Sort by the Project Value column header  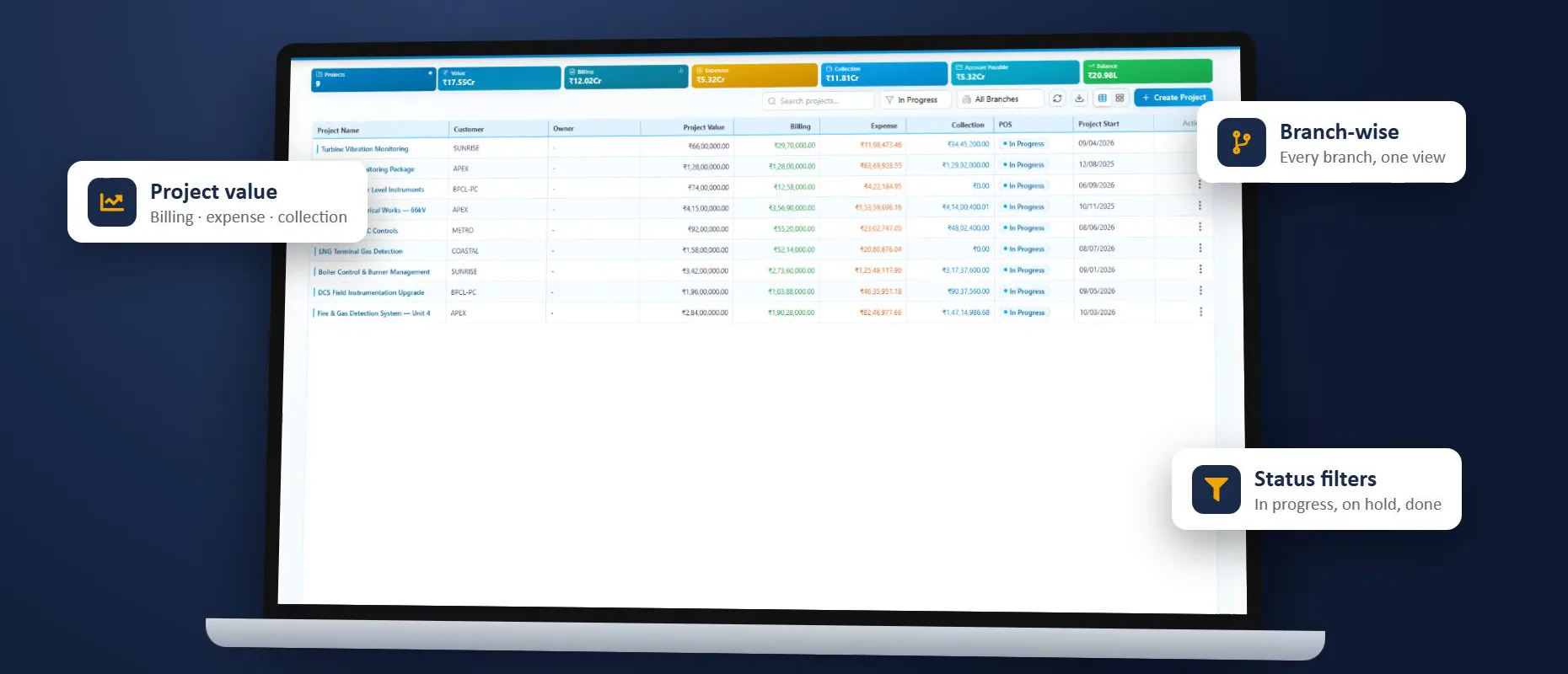704,127
